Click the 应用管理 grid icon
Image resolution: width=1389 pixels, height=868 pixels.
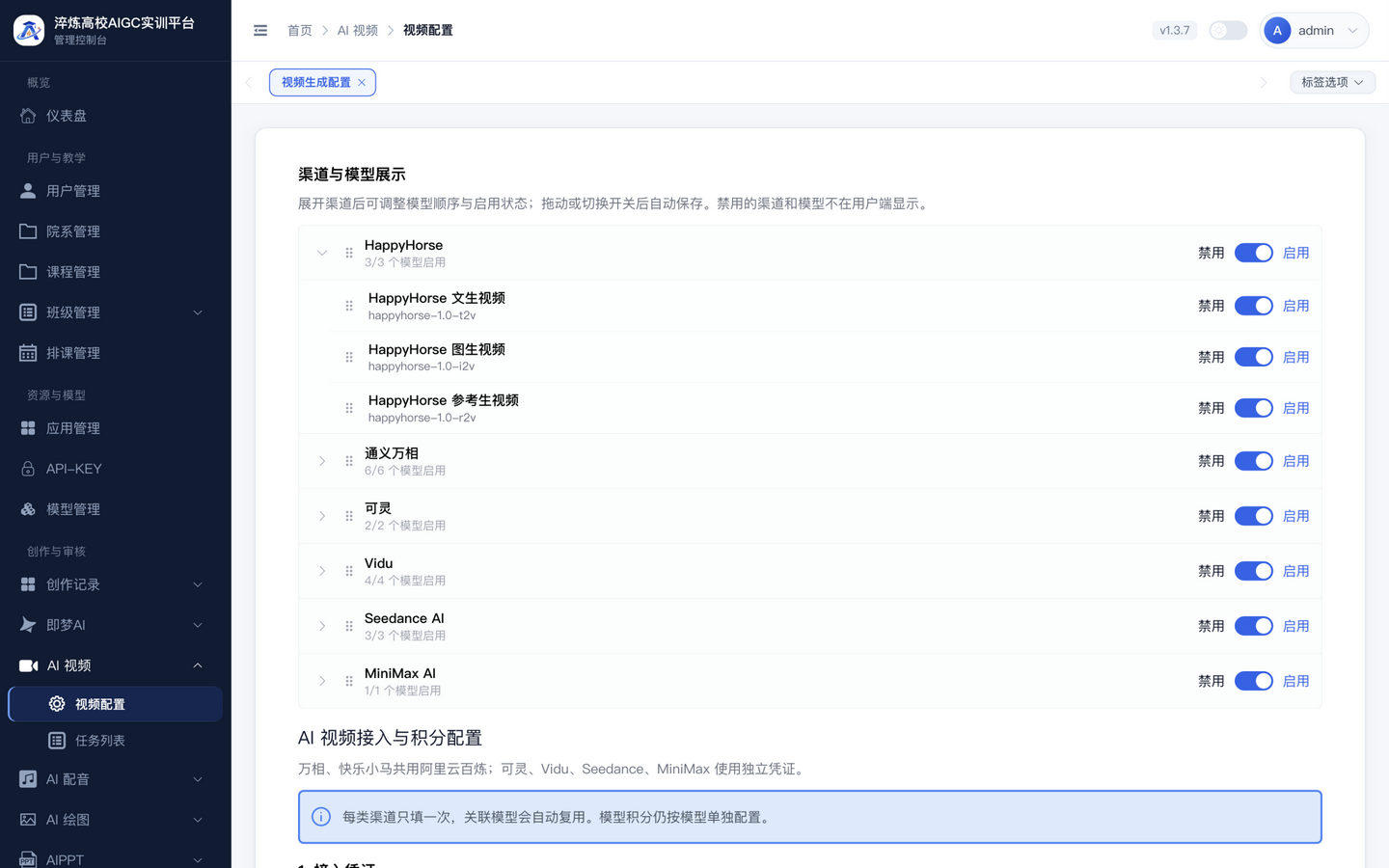pos(28,428)
